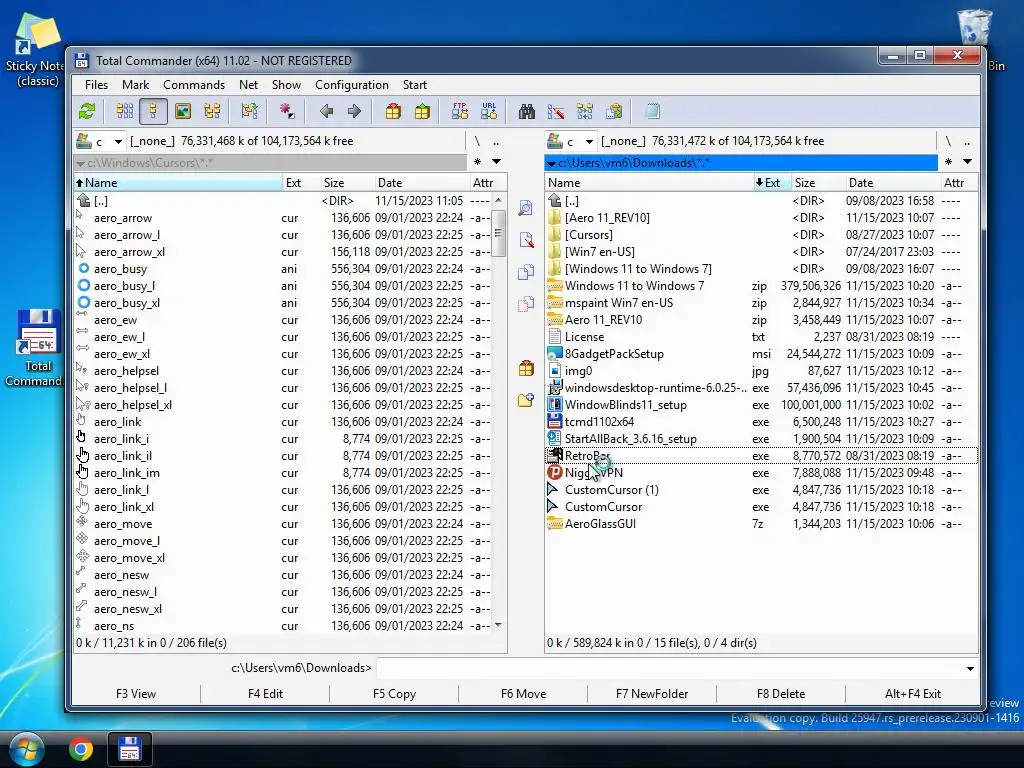Open right panel directory history arrow
The height and width of the screenshot is (768, 1024).
click(x=967, y=161)
